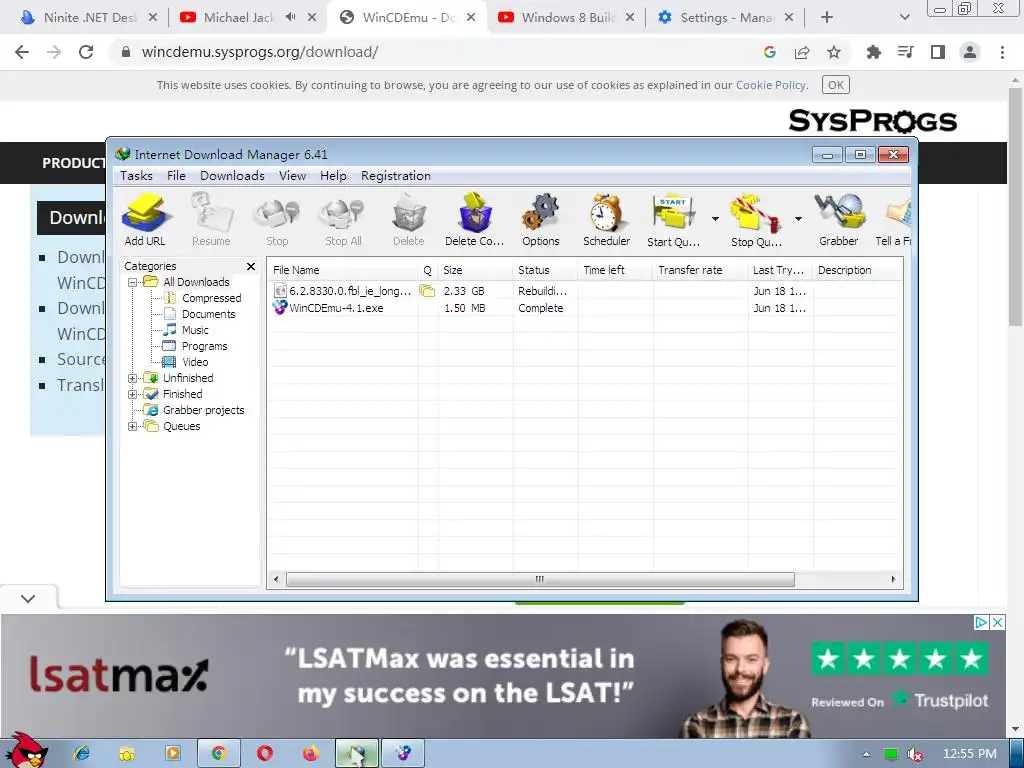1024x768 pixels.
Task: Open the File menu in IDM
Action: coord(176,176)
